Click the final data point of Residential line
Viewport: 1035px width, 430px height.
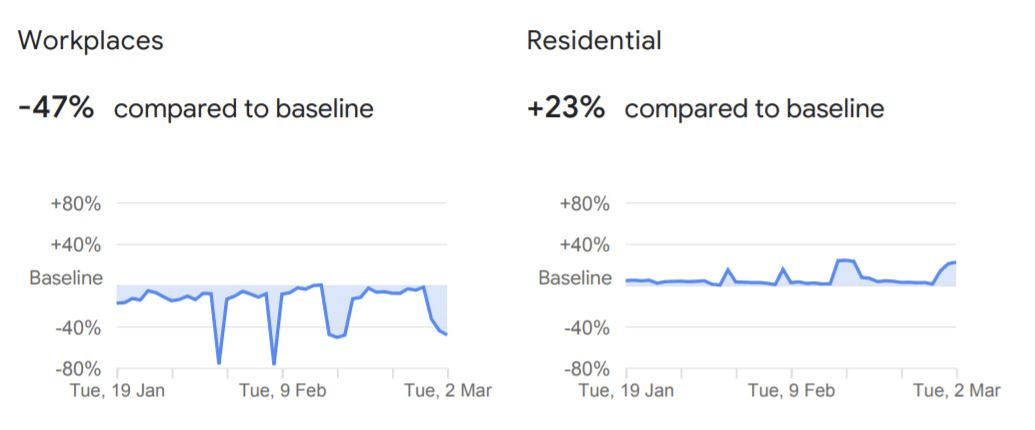(x=956, y=262)
